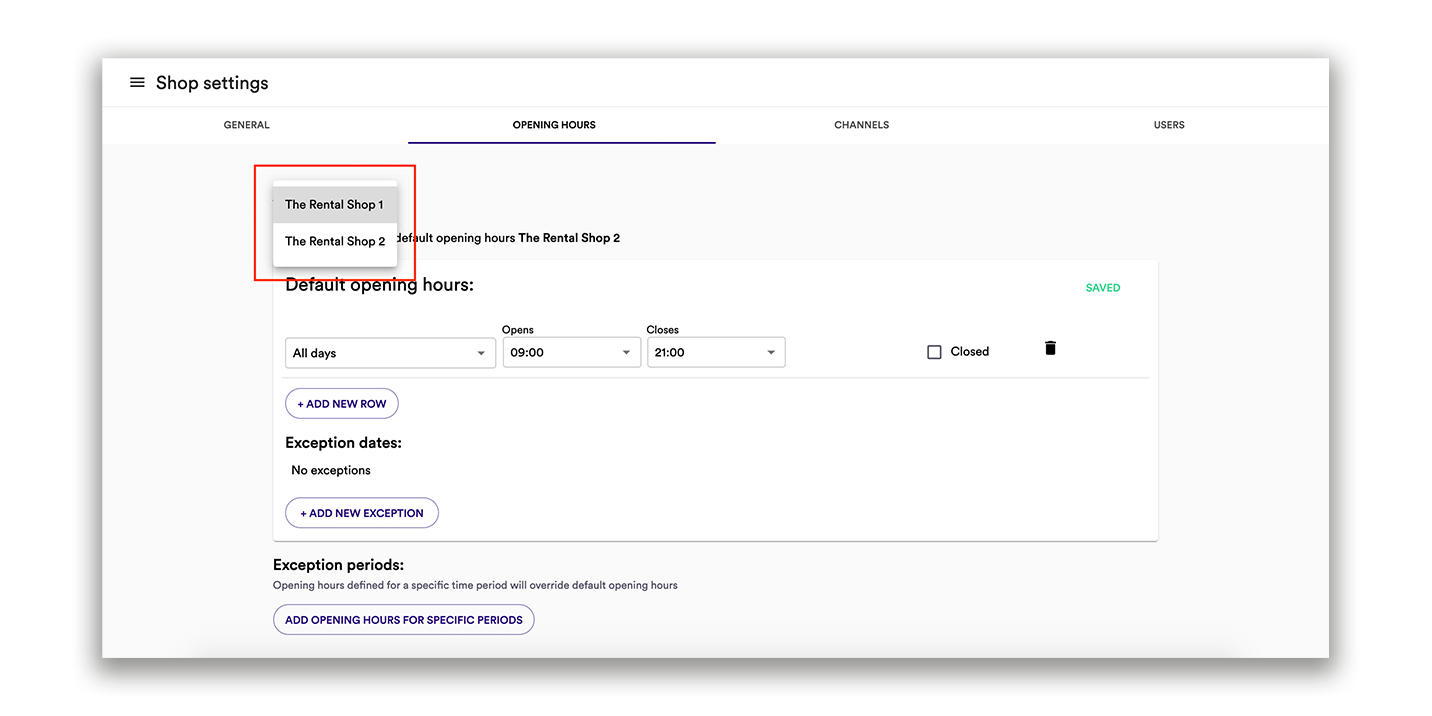The width and height of the screenshot is (1432, 716).
Task: Add opening hours for specific periods
Action: tap(404, 620)
